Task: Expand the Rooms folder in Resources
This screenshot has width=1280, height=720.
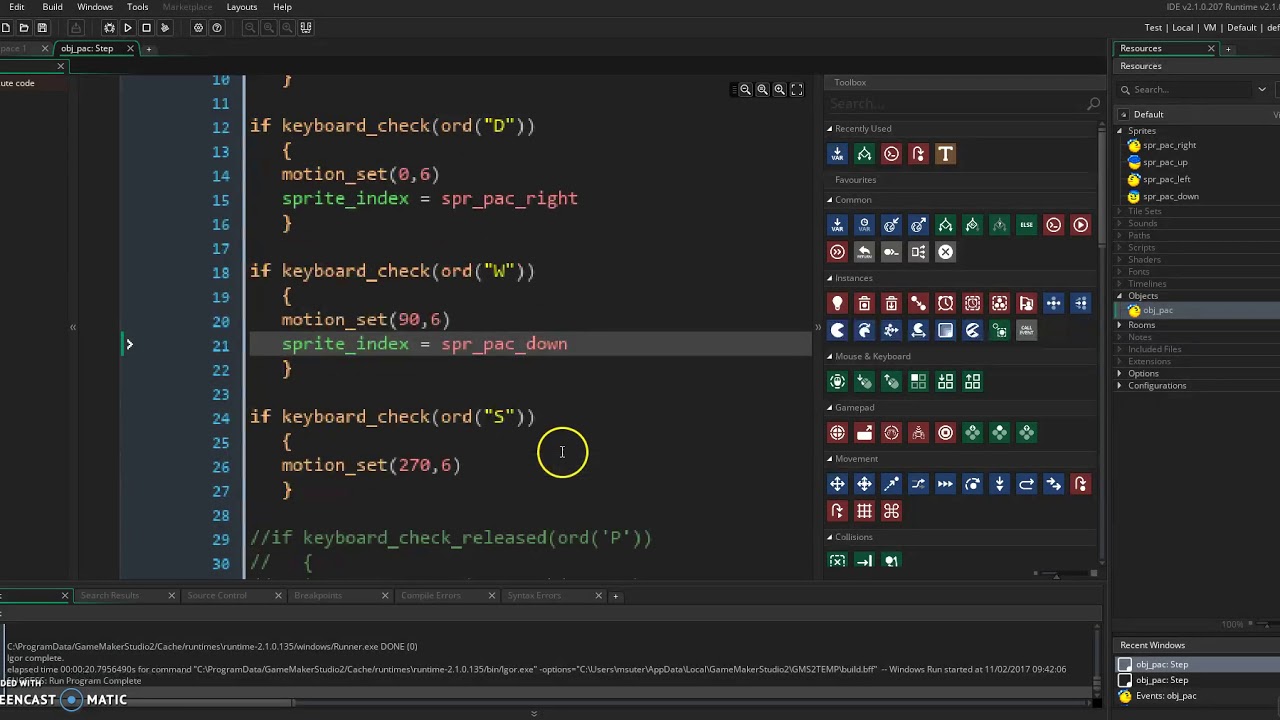Action: (x=1120, y=325)
